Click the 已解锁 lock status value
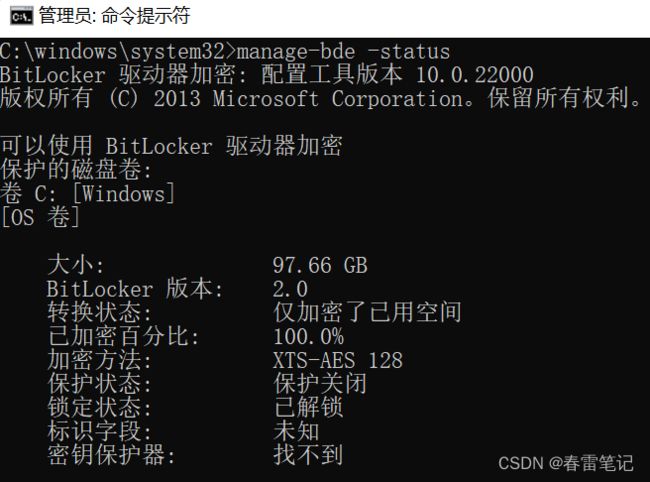Image resolution: width=650 pixels, height=482 pixels. (x=308, y=407)
